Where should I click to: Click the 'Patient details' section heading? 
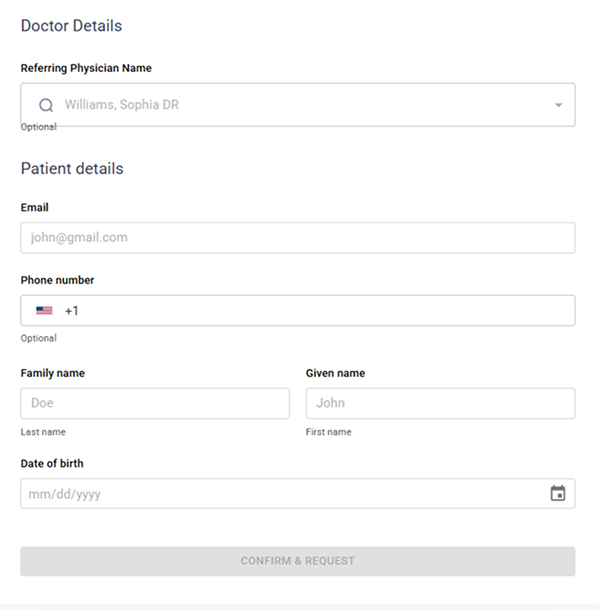coord(72,169)
